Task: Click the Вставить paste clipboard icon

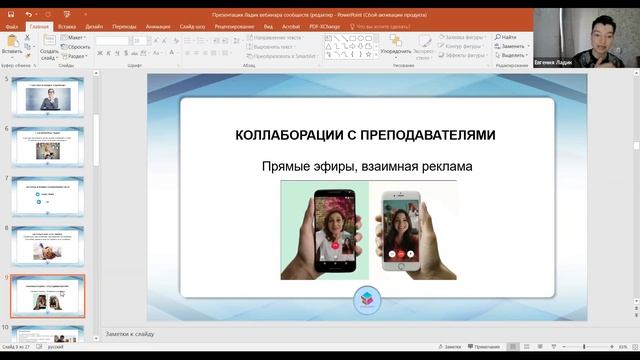Action: pos(12,41)
